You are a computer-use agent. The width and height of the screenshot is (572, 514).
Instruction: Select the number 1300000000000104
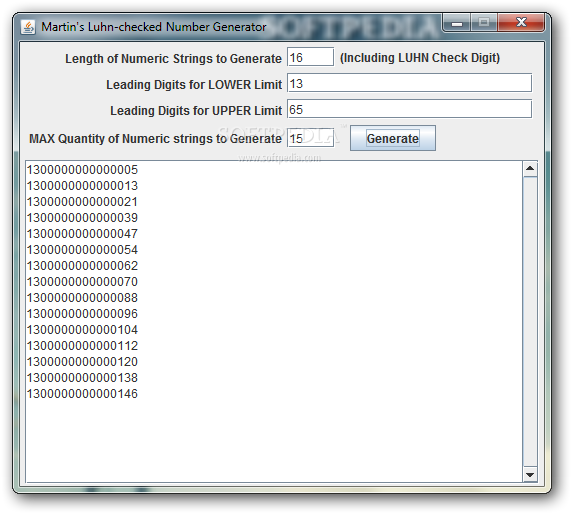tap(82, 330)
